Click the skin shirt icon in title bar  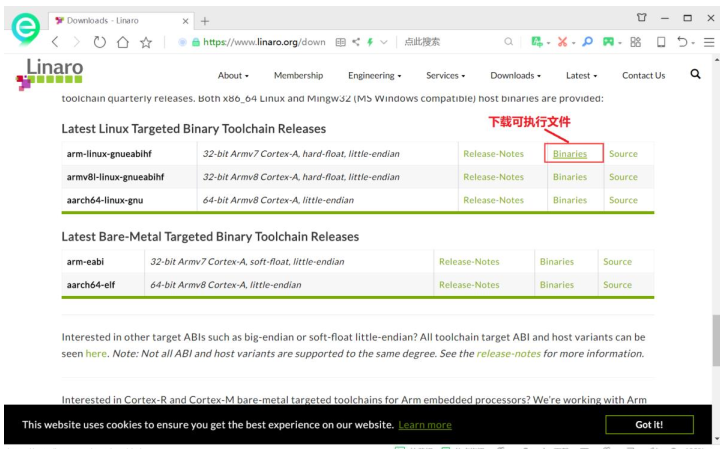tap(641, 17)
